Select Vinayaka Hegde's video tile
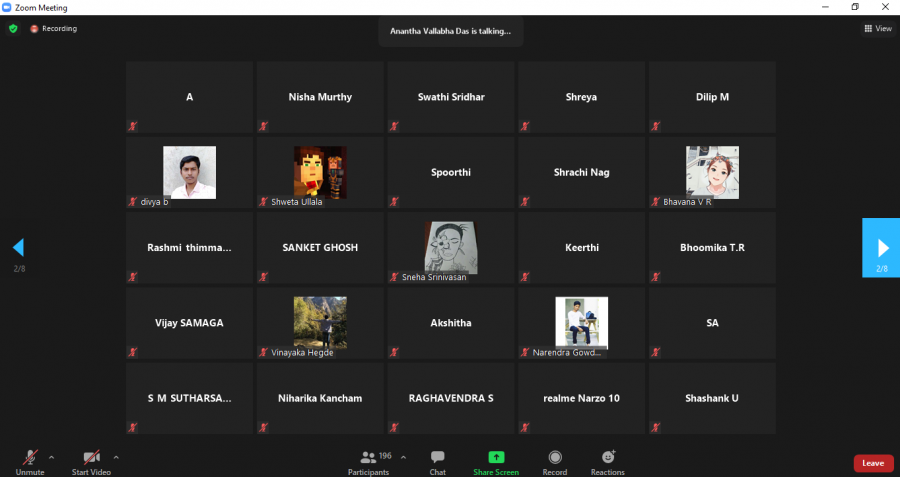Image resolution: width=900 pixels, height=477 pixels. tap(320, 322)
